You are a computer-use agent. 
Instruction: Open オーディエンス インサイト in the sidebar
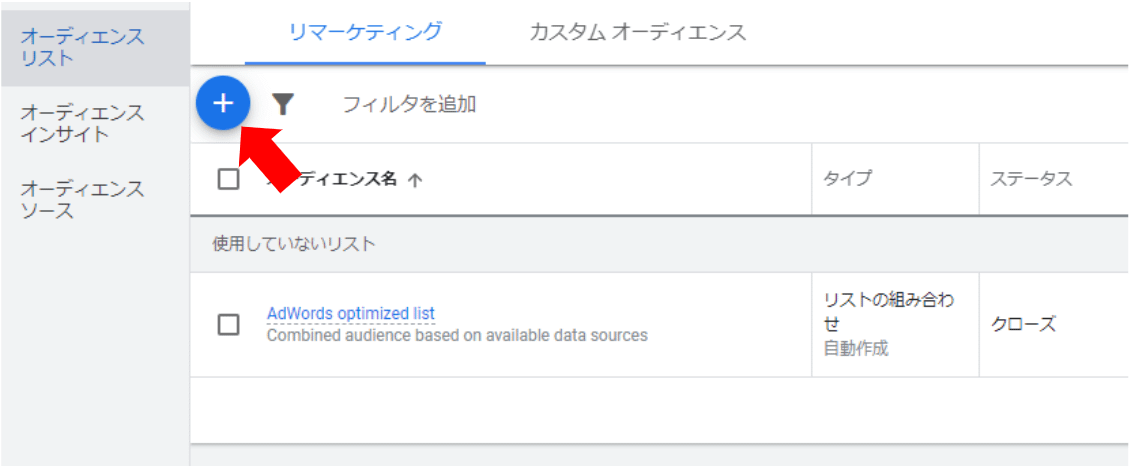click(x=82, y=123)
